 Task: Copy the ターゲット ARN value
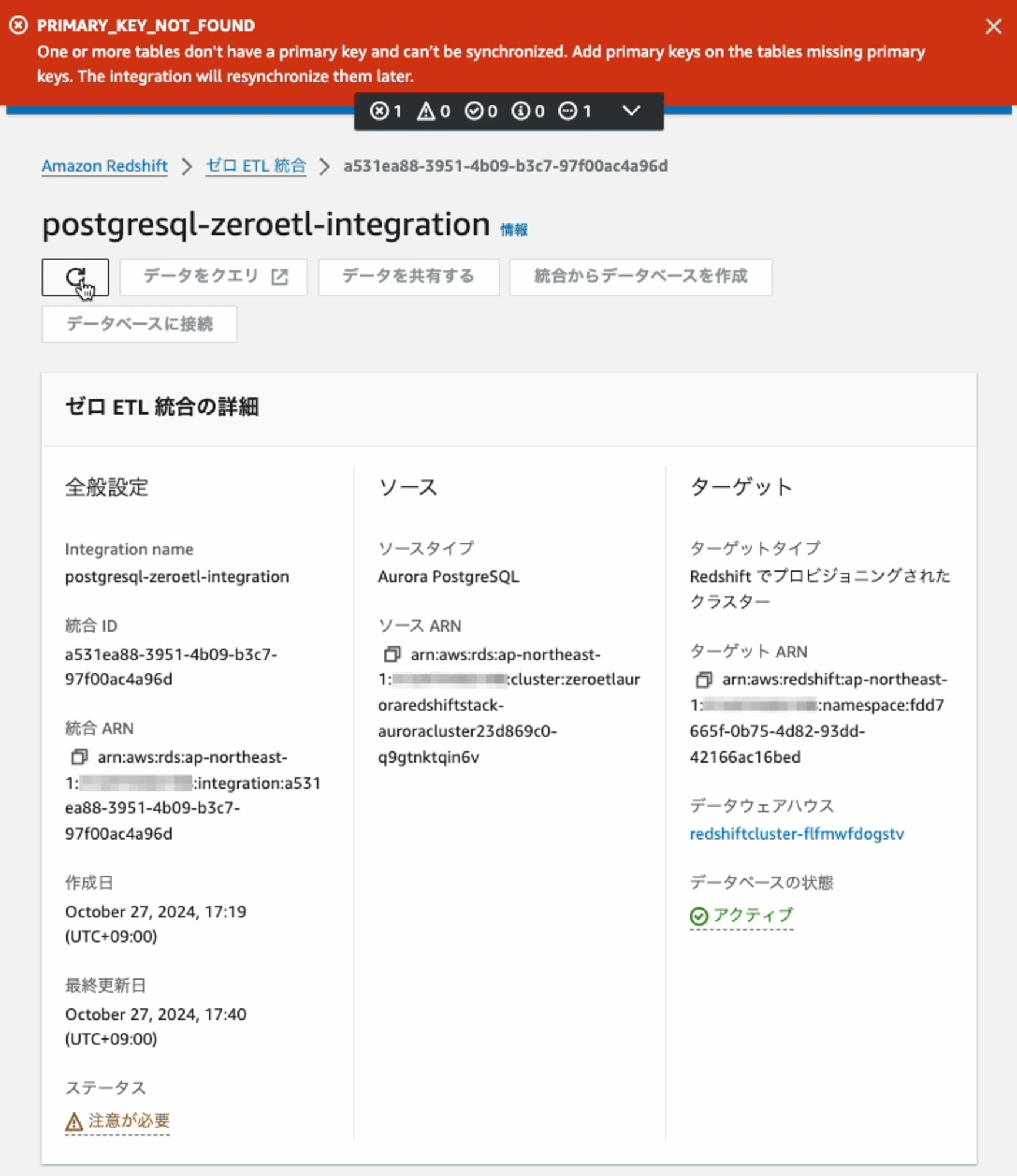pos(704,680)
